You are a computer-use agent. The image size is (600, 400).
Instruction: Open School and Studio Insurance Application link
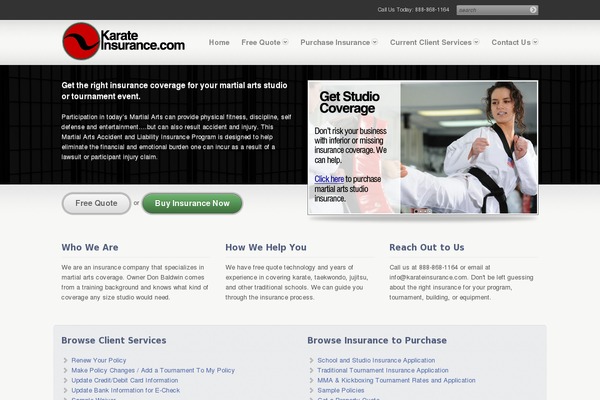coord(376,361)
